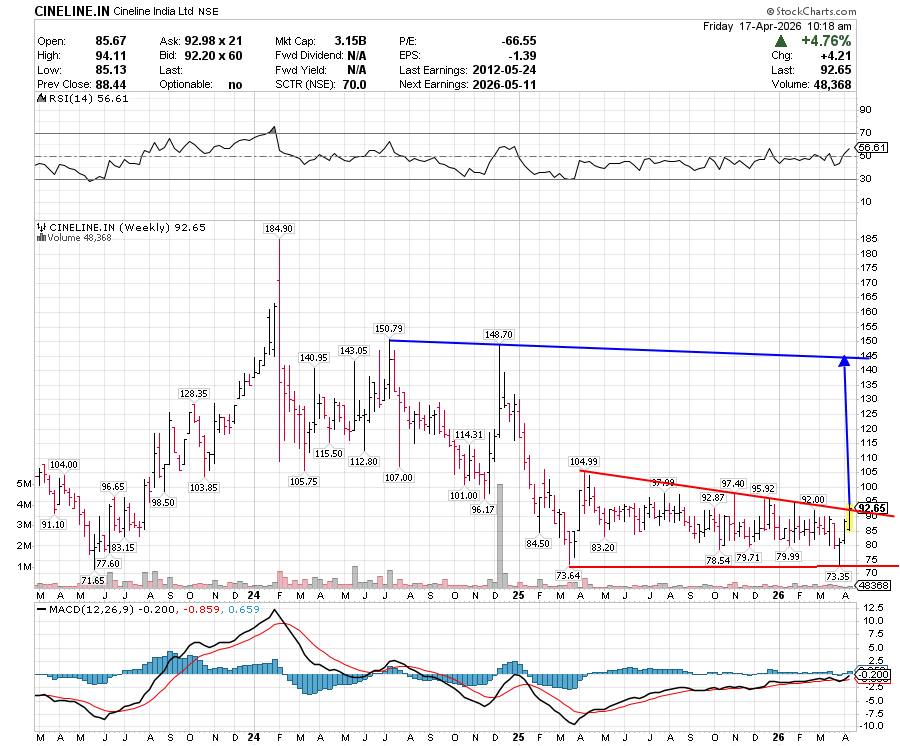Click the 84.50 low price label

coord(538,543)
